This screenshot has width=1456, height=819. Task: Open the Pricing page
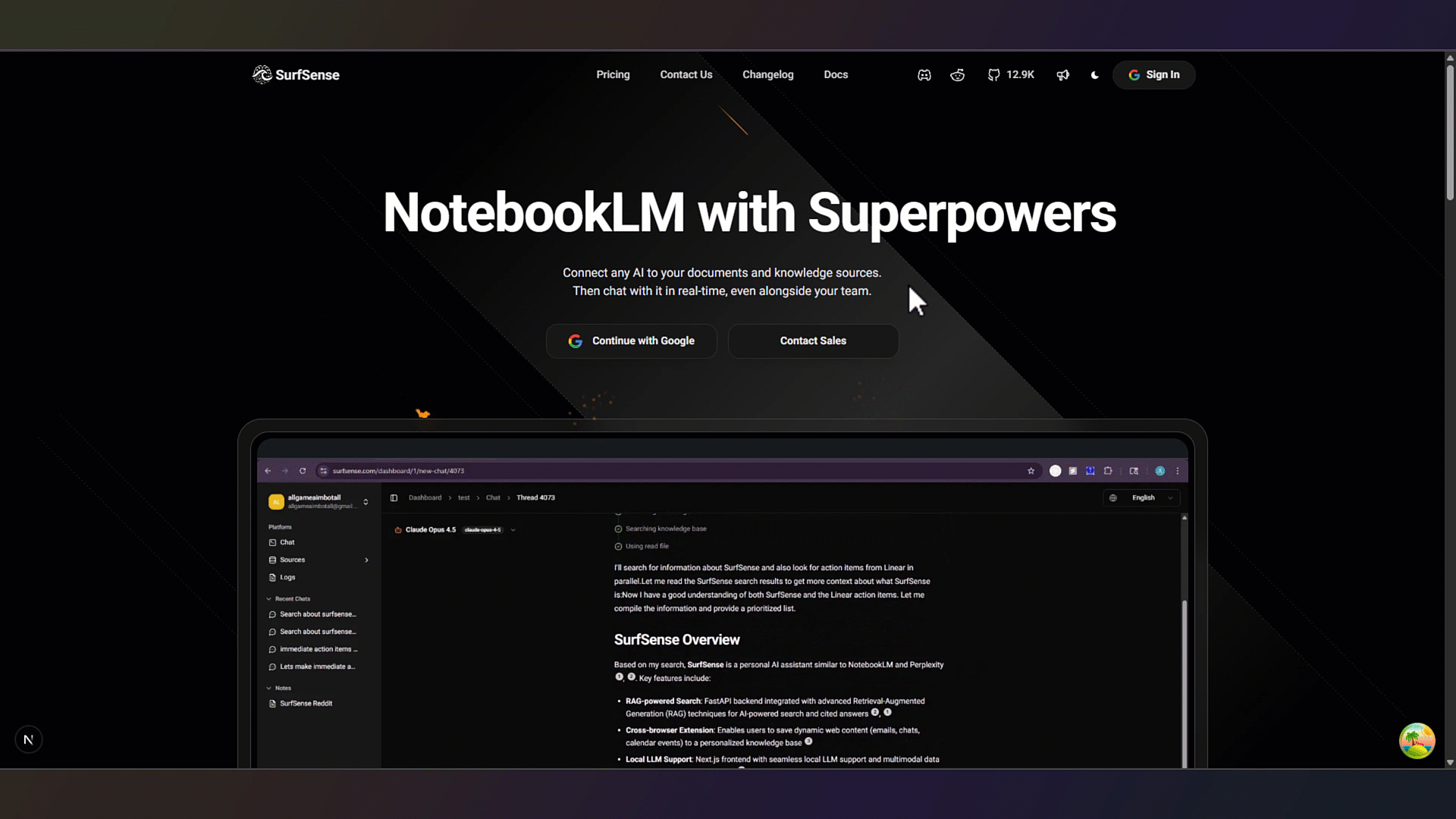613,74
